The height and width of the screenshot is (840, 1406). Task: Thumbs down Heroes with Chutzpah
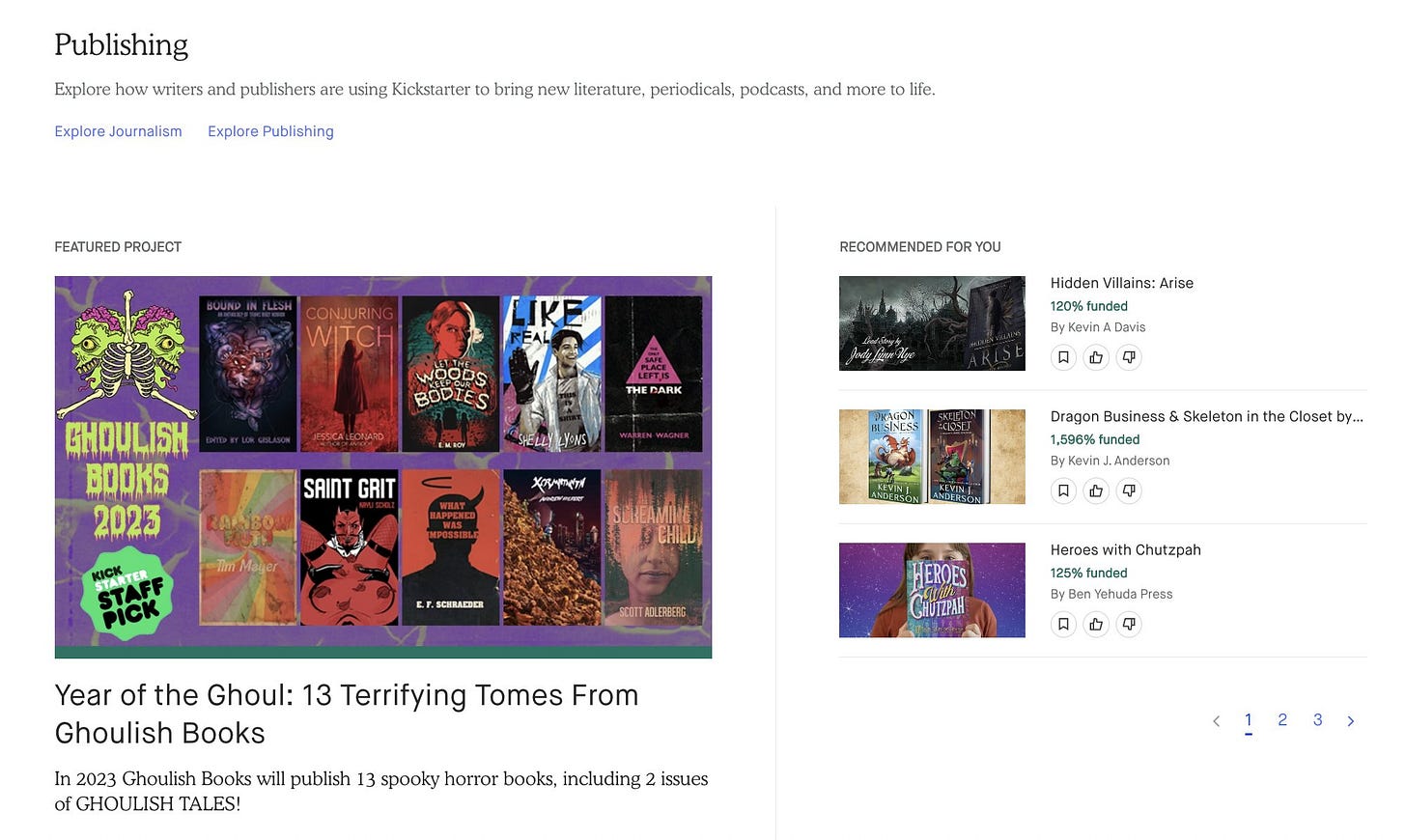pyautogui.click(x=1129, y=624)
